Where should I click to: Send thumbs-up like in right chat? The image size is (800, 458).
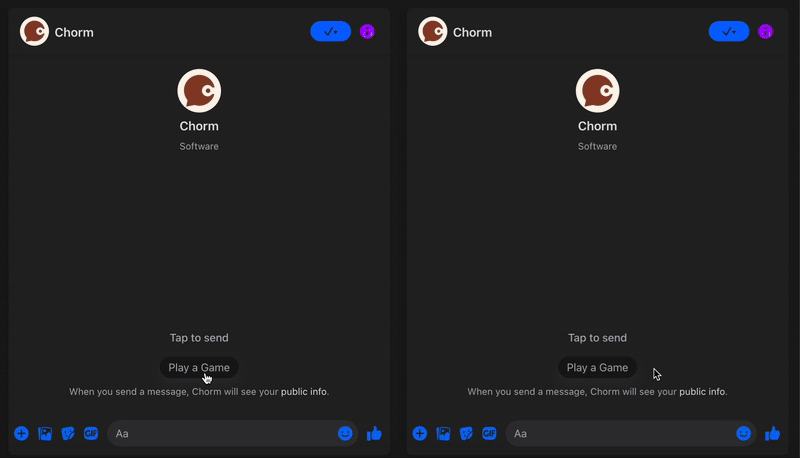coord(772,434)
